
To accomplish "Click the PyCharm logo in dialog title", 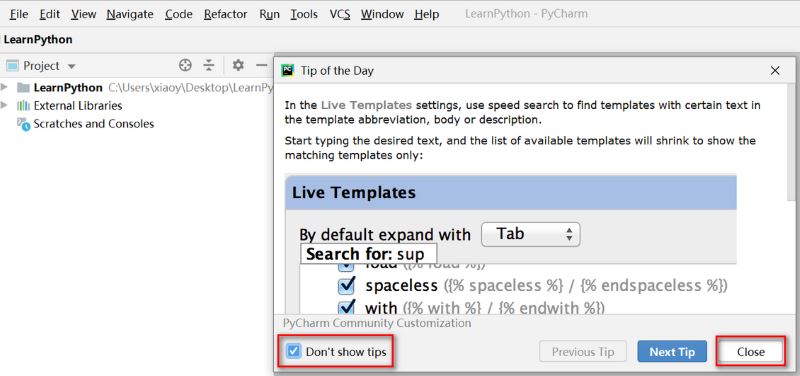I will coord(288,70).
